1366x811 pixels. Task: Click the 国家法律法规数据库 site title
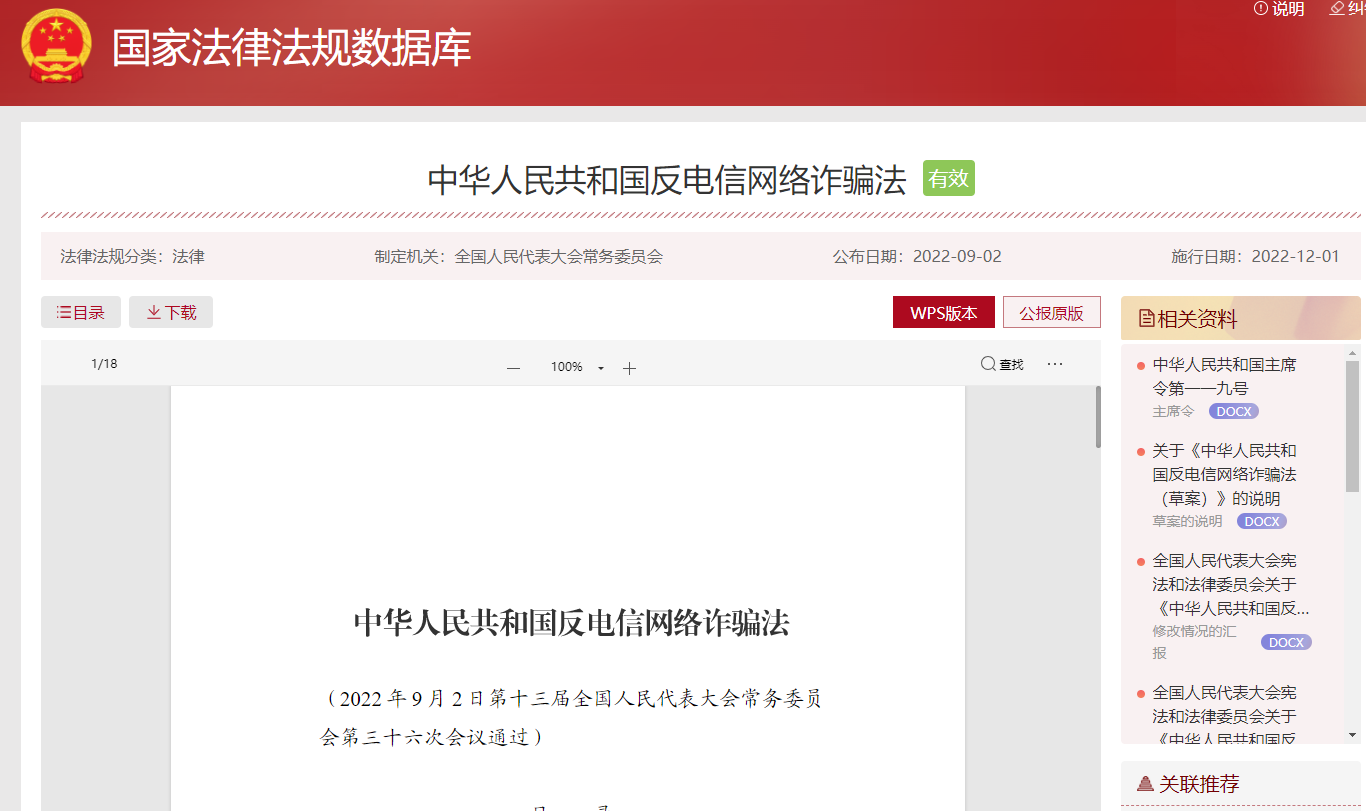coord(291,48)
